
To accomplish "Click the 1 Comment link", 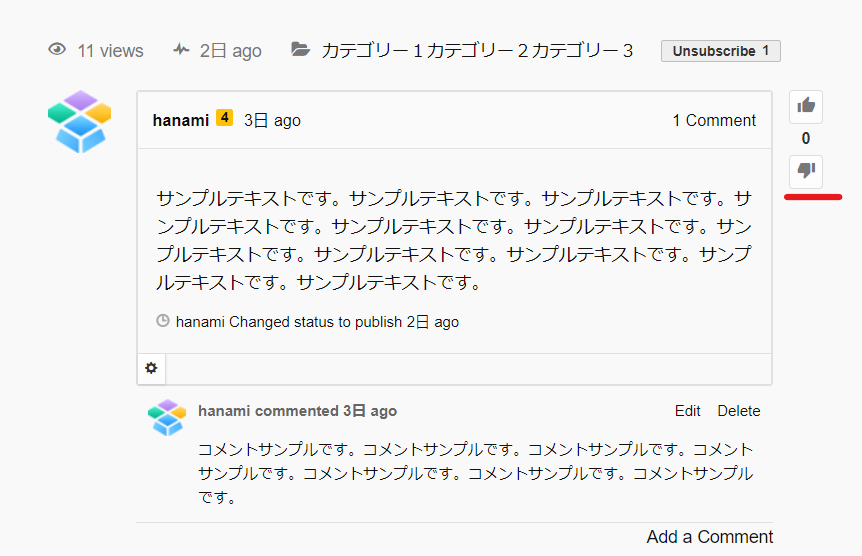I will coord(713,120).
